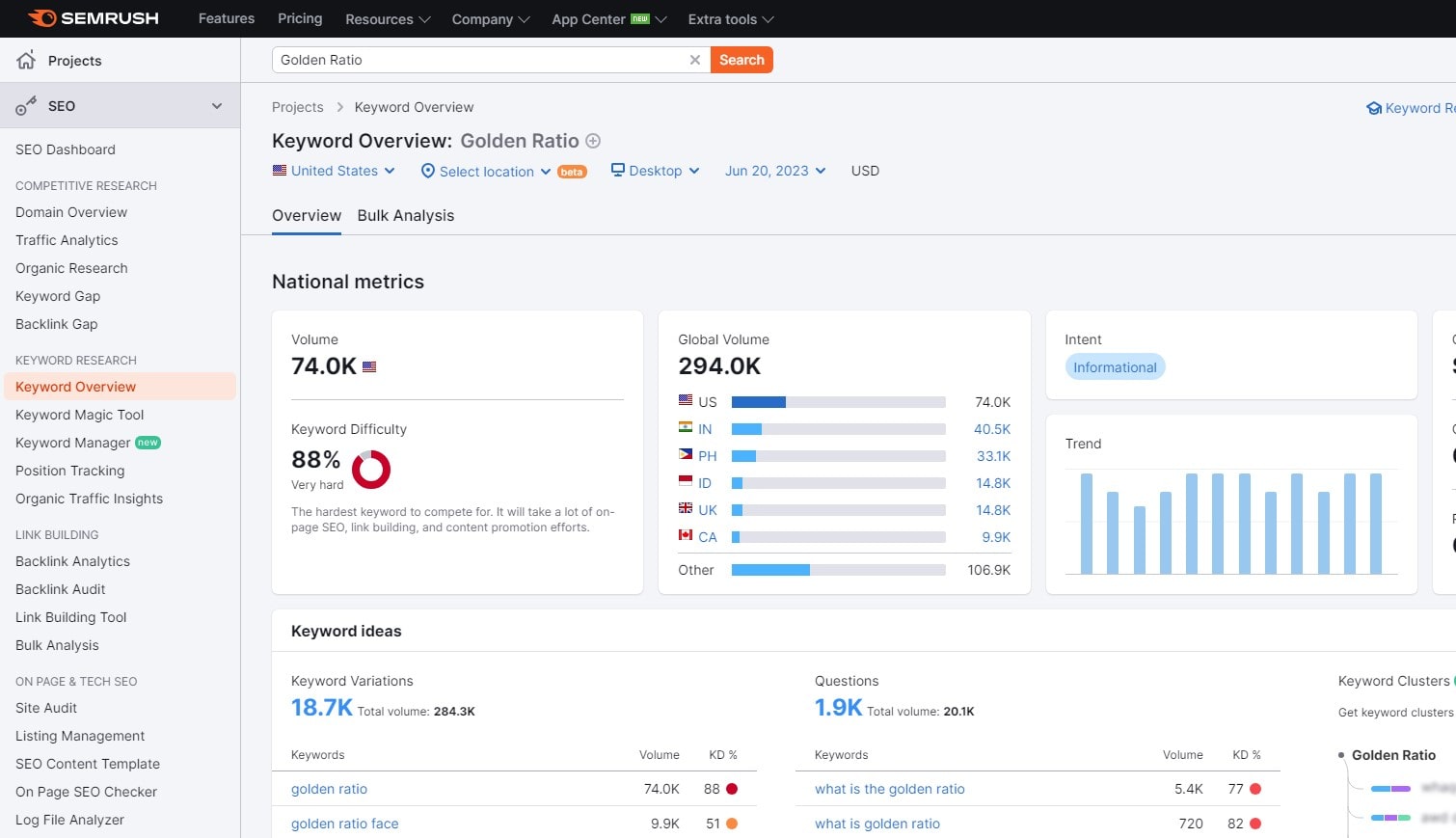The image size is (1456, 838).
Task: Open the golden ratio keyword link
Action: coord(330,789)
